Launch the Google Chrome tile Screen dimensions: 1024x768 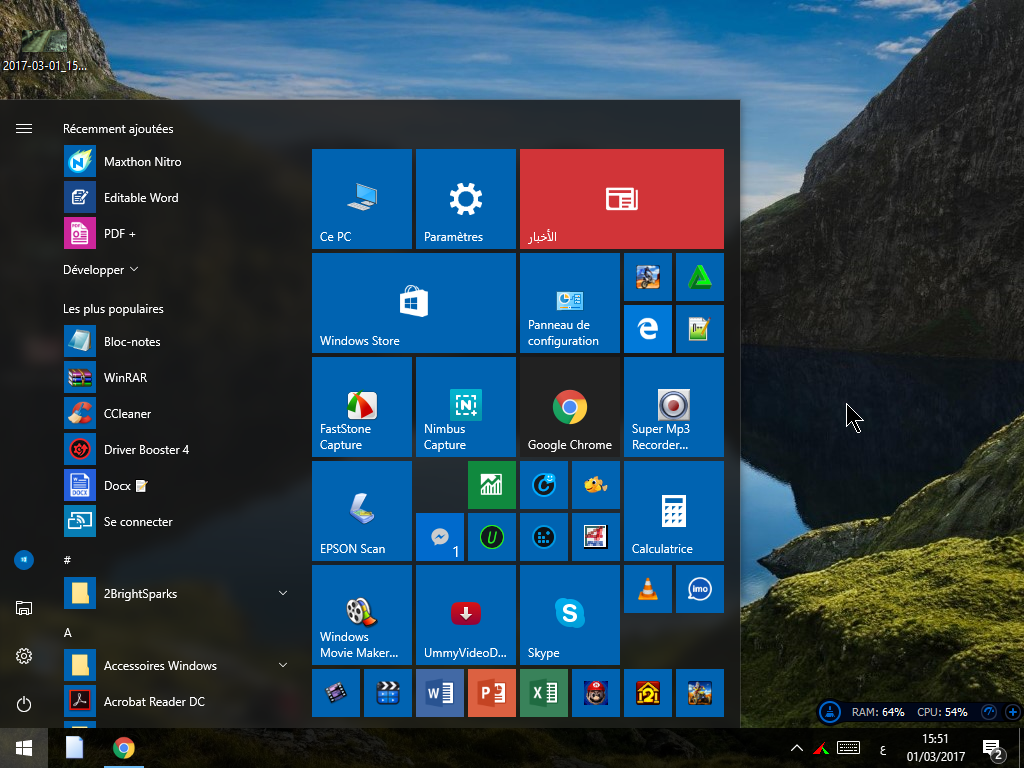tap(569, 407)
